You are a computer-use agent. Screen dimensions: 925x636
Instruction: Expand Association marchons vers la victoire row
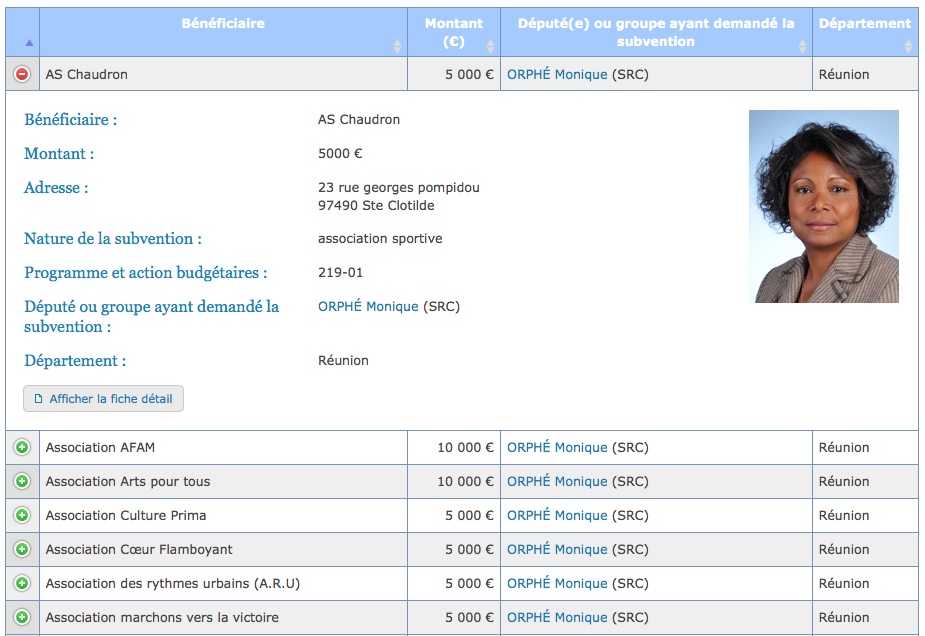coord(22,617)
